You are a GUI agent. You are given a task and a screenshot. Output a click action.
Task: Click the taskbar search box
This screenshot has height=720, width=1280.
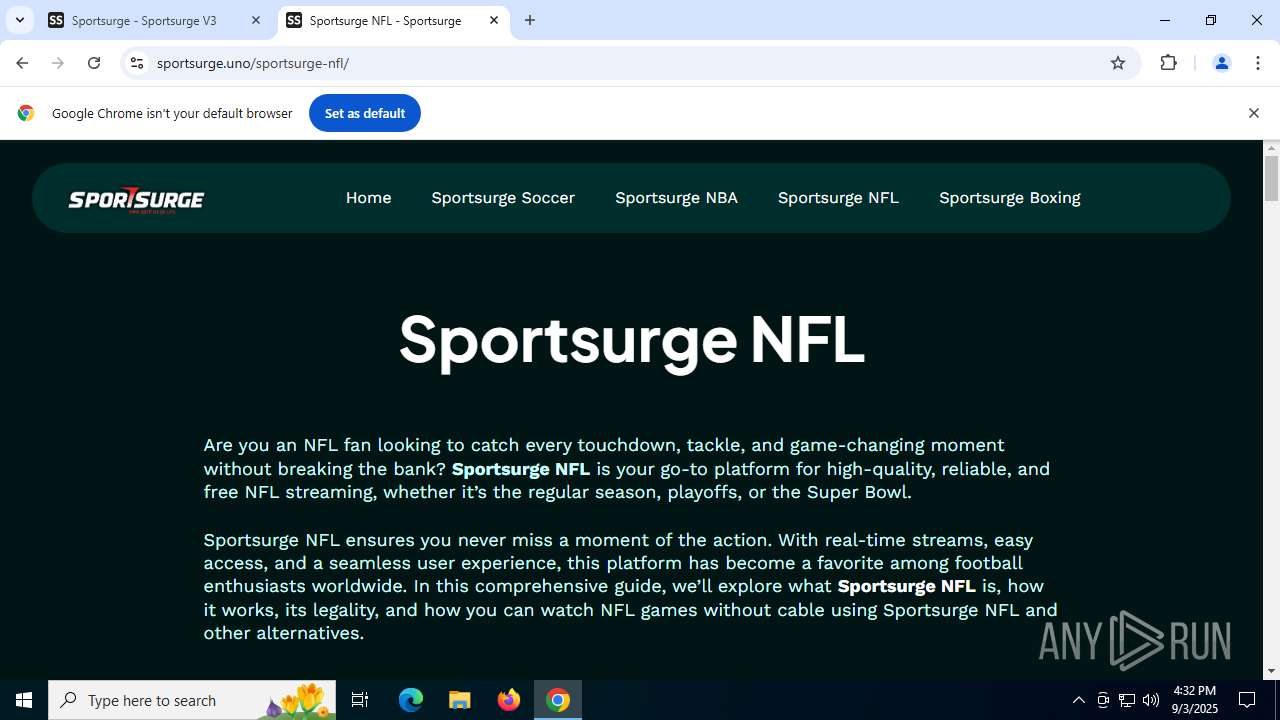192,700
